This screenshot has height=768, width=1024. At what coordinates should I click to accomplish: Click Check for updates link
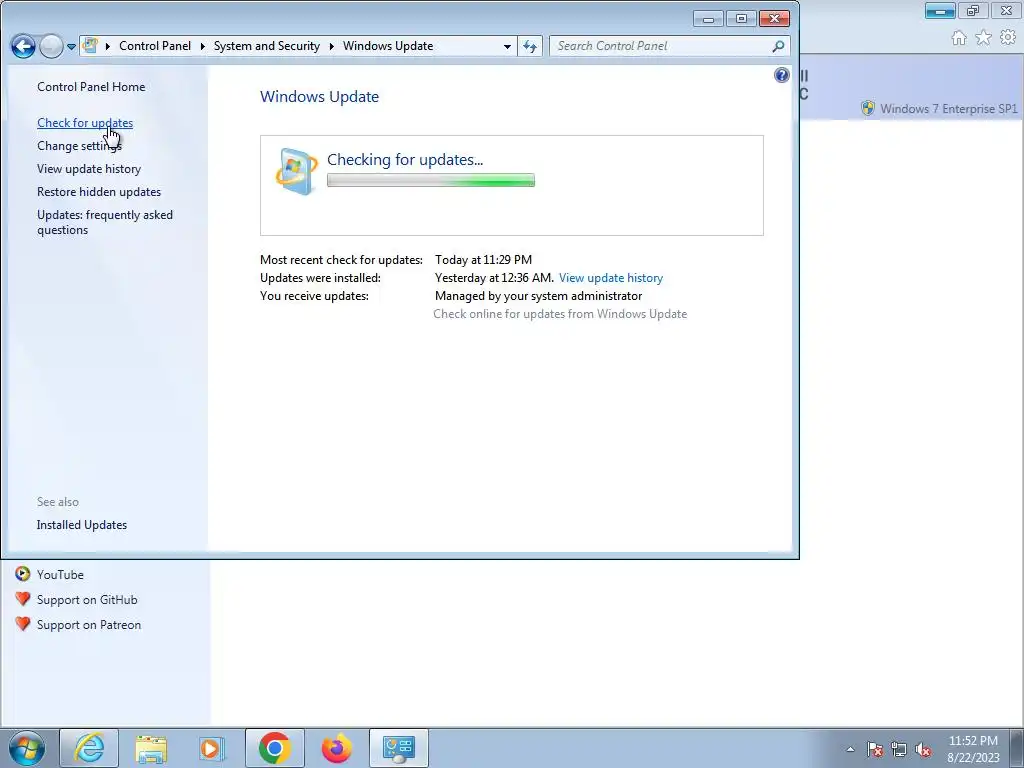click(x=85, y=123)
